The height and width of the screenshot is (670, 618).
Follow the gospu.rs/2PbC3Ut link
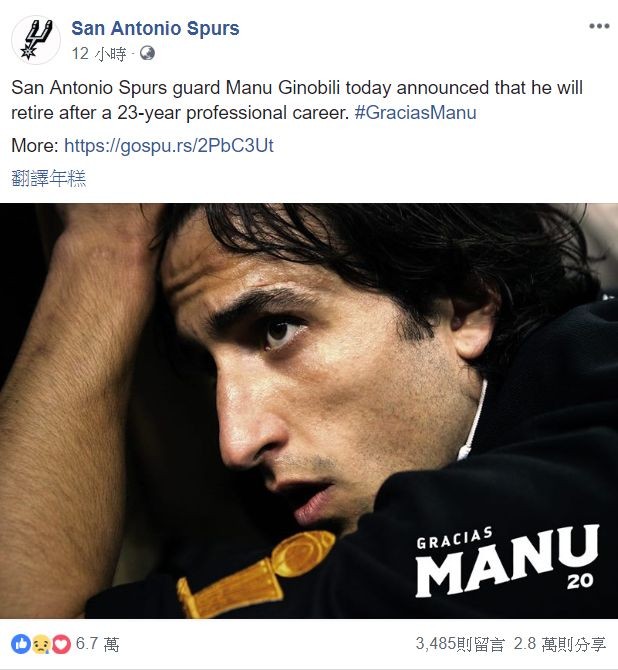pyautogui.click(x=169, y=146)
